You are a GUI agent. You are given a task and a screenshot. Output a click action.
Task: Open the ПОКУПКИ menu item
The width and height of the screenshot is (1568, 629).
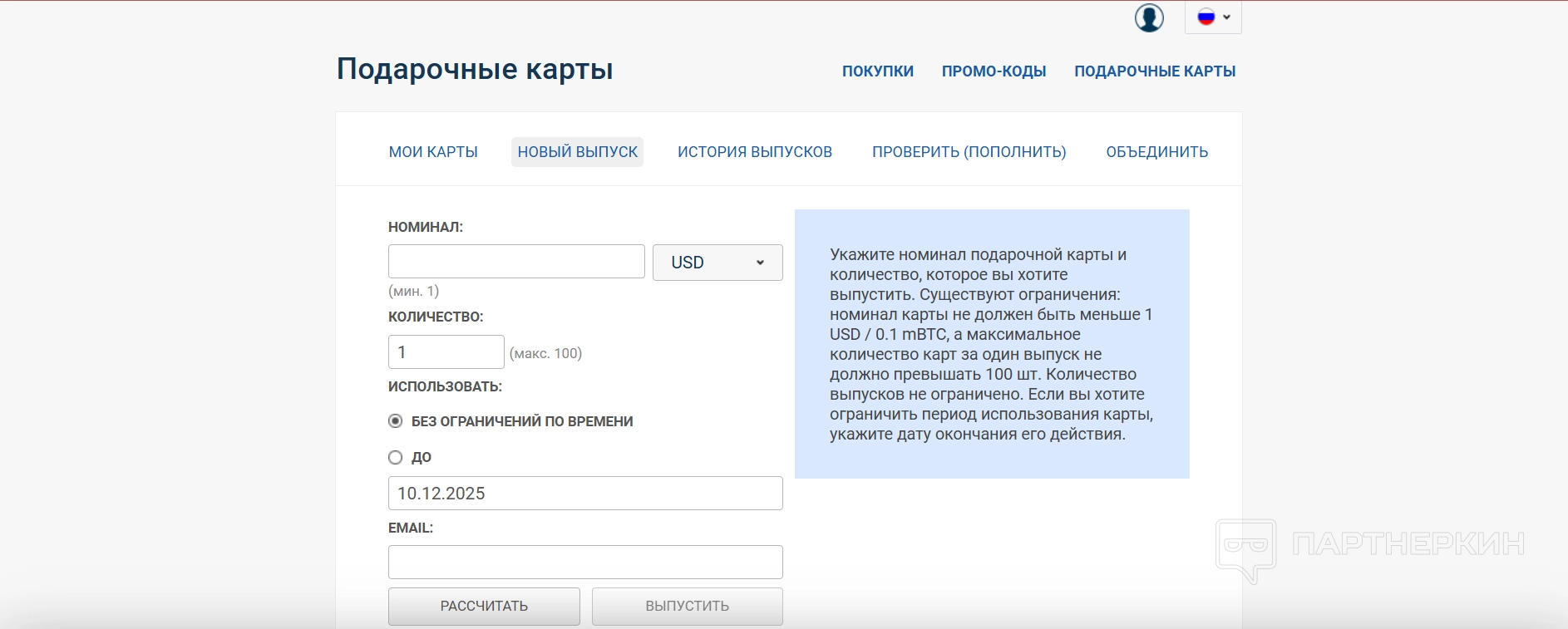tap(877, 71)
